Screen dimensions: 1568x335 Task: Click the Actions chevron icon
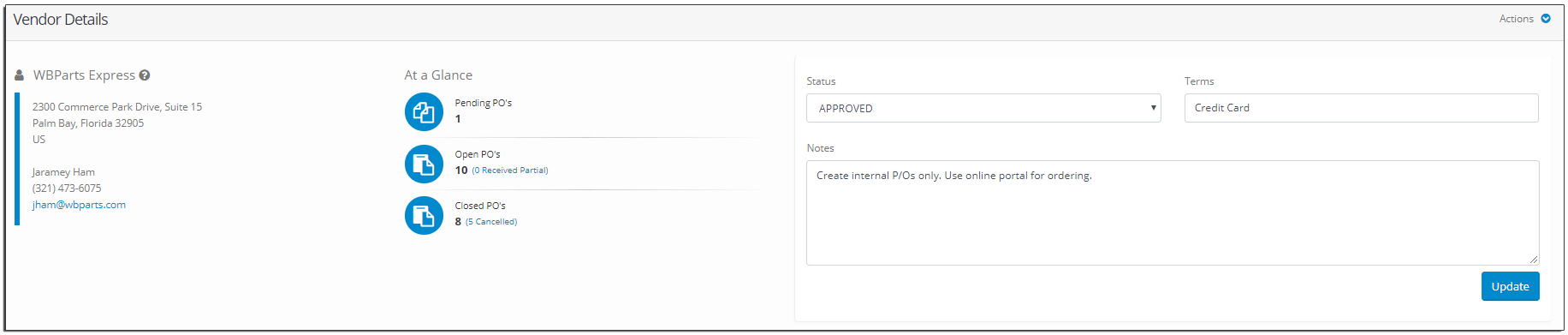[x=1546, y=19]
